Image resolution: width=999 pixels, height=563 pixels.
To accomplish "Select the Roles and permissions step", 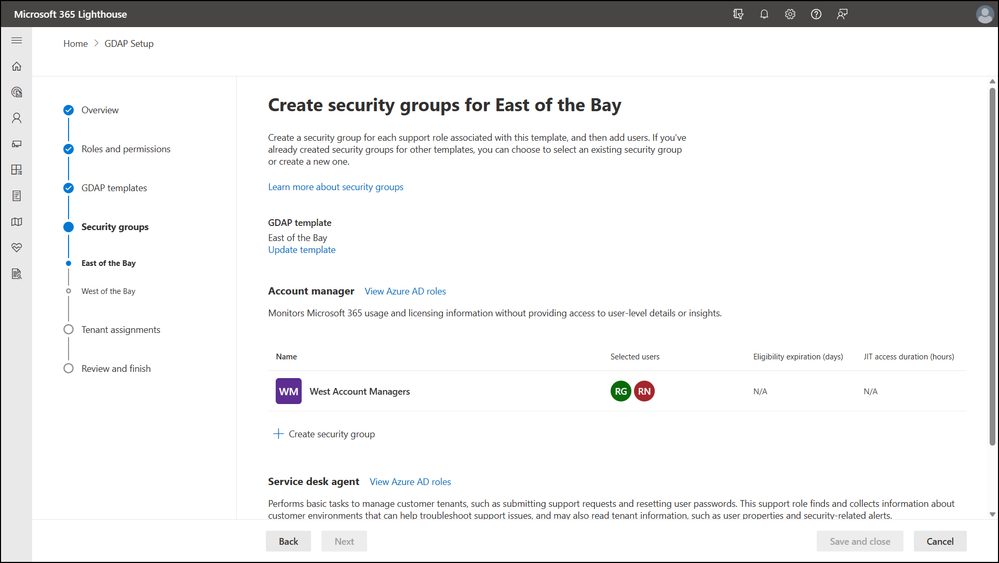I will click(126, 149).
